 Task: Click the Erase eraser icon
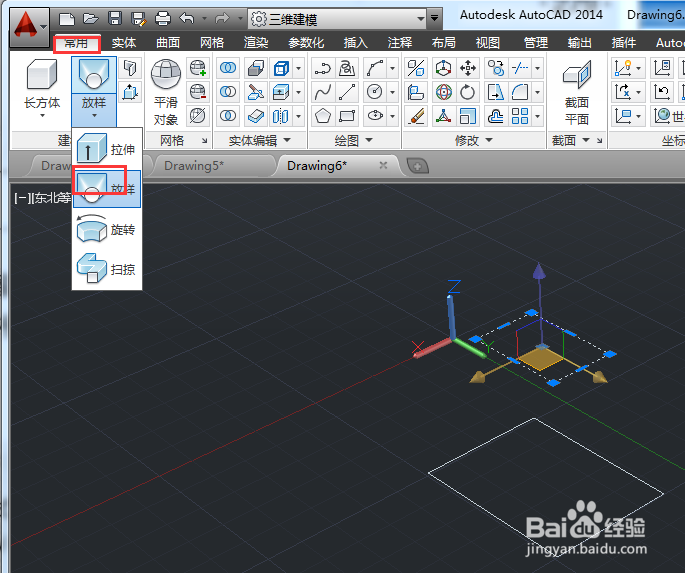[416, 116]
